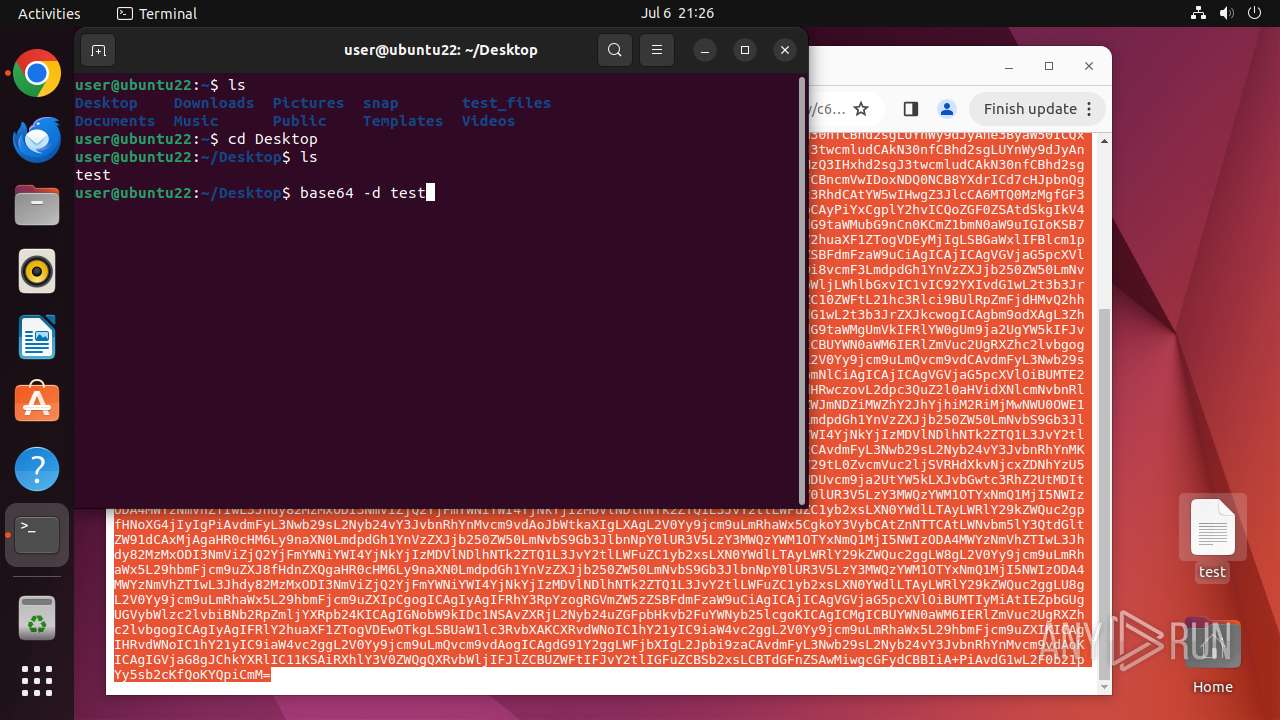Click the final base64 line ending 'QpiCmM='
Viewport: 1280px width, 720px height.
[192, 675]
